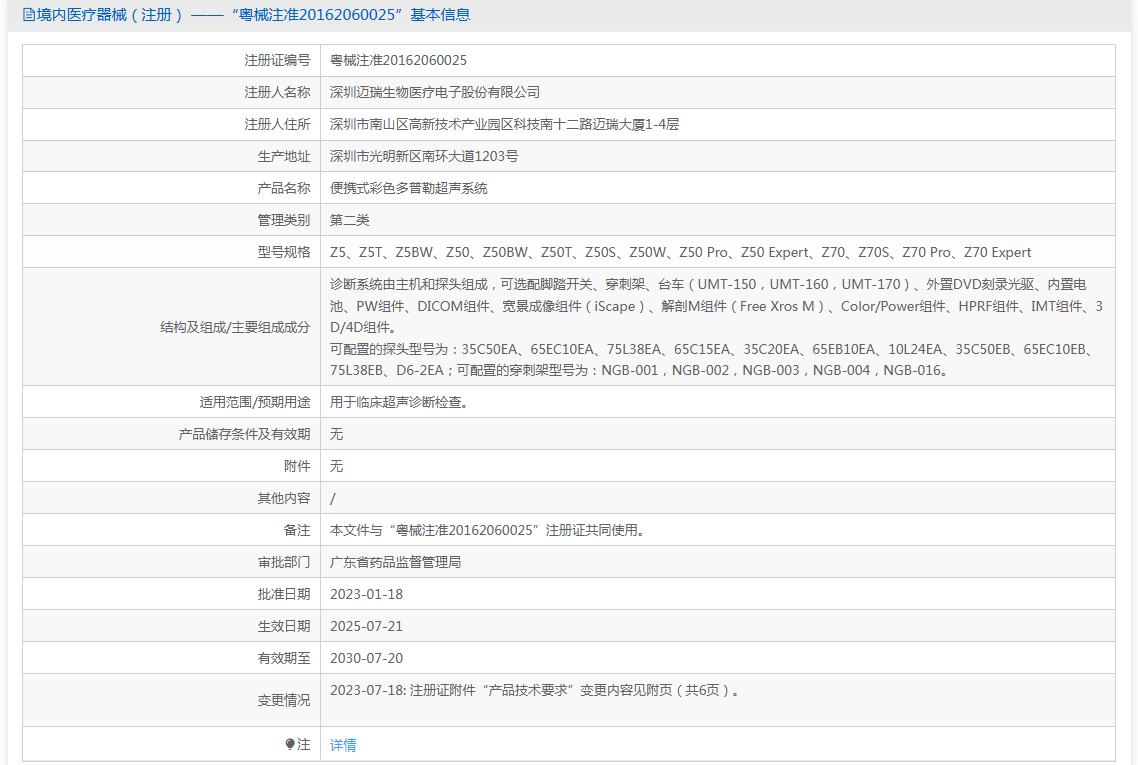
Task: Click the 产品名称 label
Action: coord(284,188)
